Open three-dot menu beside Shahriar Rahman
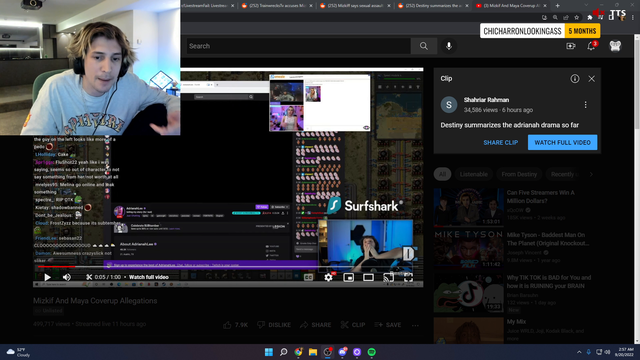Screen dimensions: 640x360 pos(585,105)
